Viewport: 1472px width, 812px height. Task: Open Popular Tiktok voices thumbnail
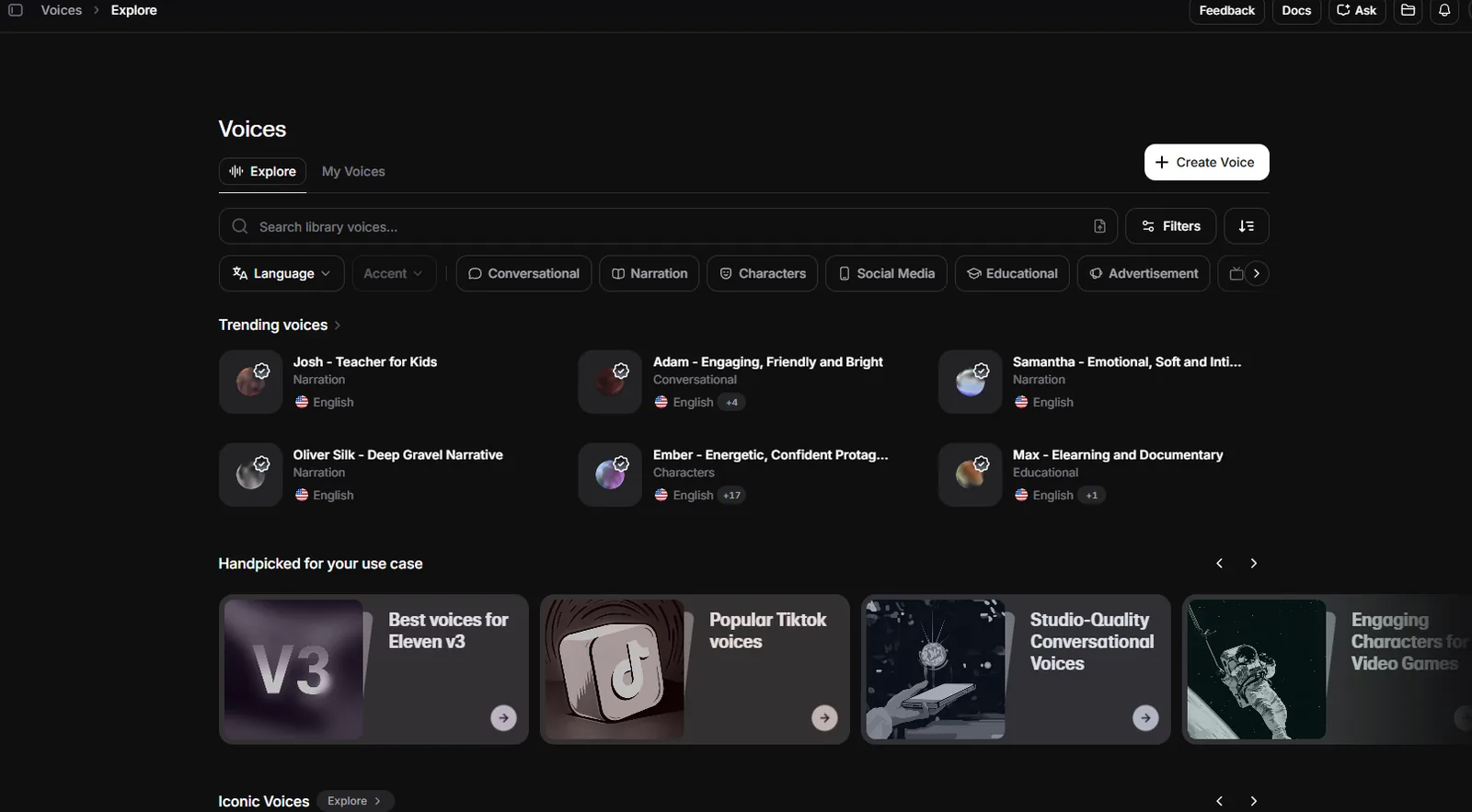coord(615,669)
